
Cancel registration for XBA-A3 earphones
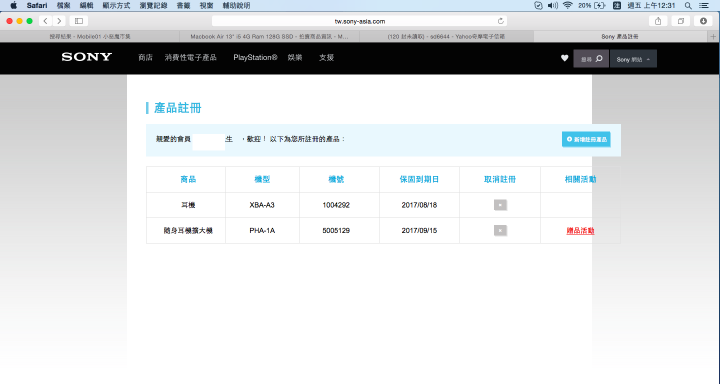pos(500,205)
